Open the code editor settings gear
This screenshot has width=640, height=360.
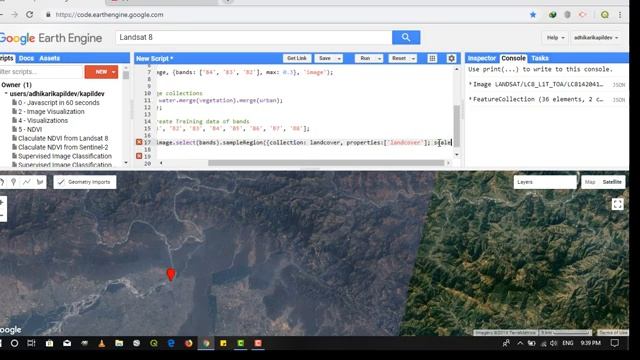[451, 58]
